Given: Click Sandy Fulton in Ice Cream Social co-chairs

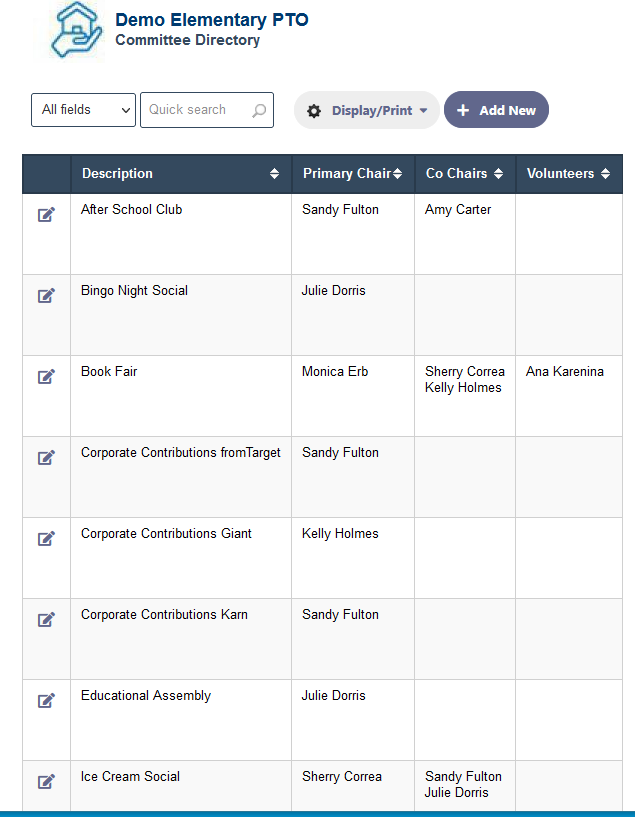Looking at the screenshot, I should [x=463, y=776].
